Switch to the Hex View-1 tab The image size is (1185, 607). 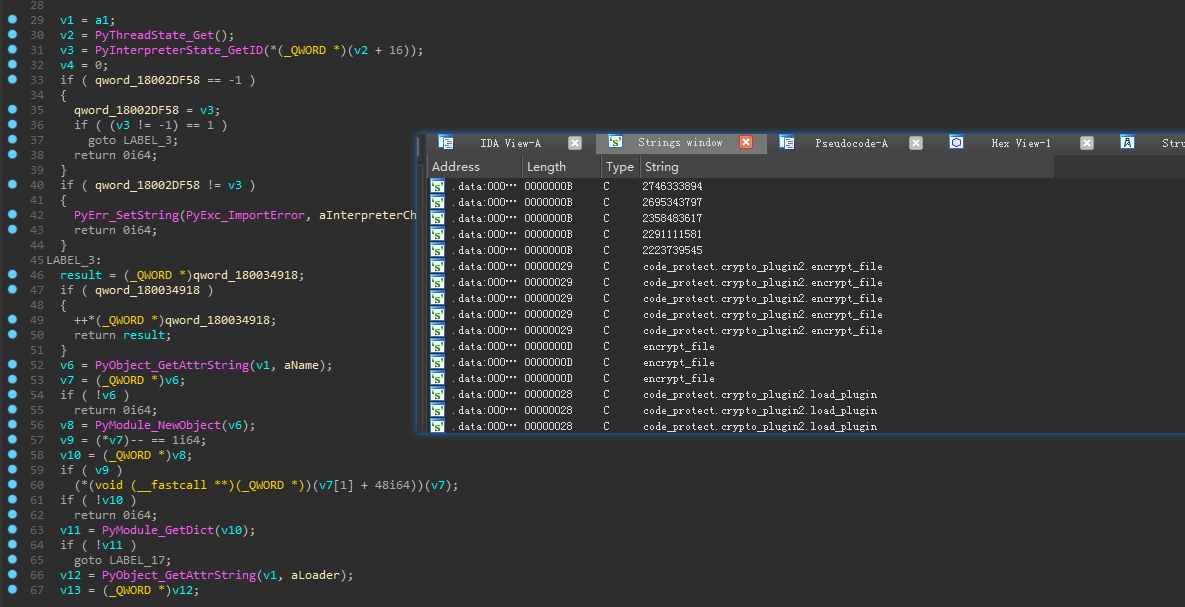pos(1020,143)
